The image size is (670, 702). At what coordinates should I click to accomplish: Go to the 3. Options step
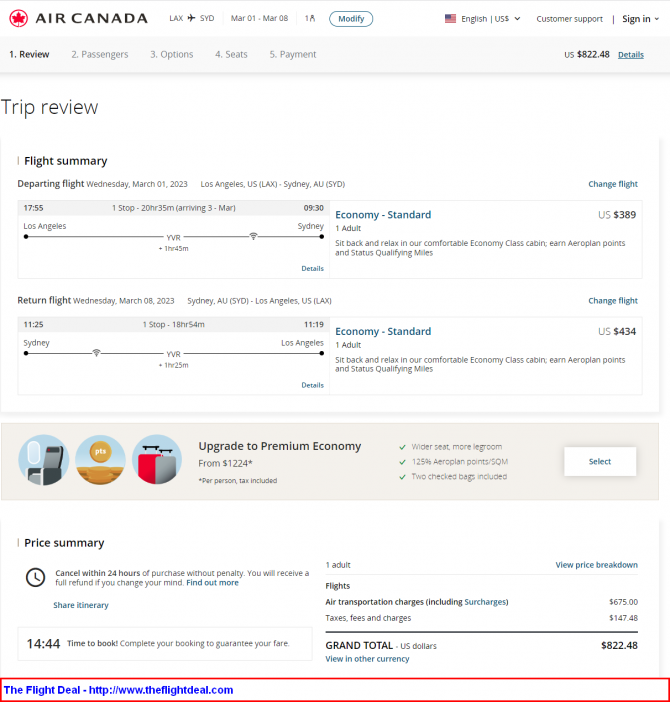pos(172,54)
